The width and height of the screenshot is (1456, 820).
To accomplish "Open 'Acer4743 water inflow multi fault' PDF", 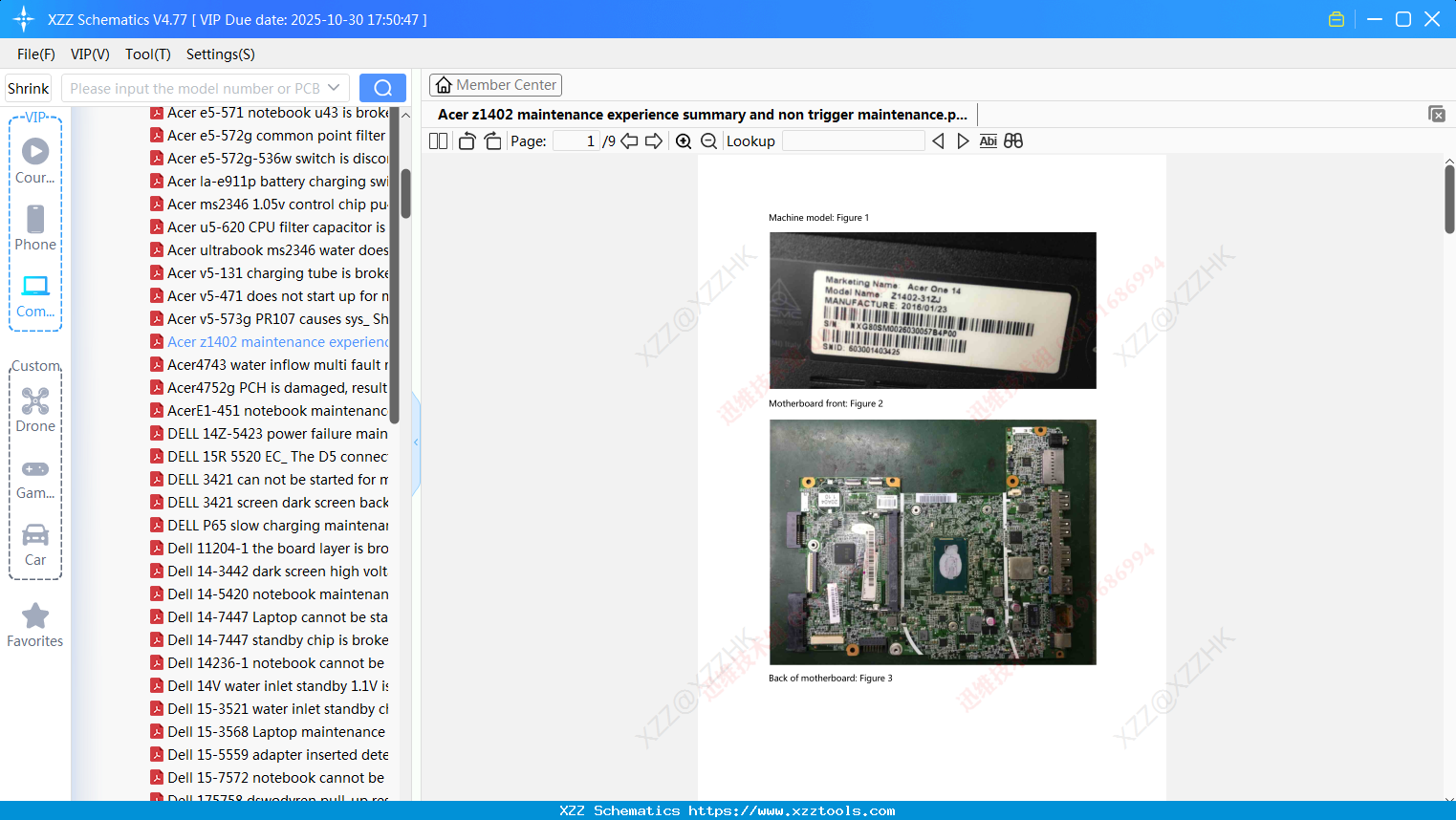I will click(270, 365).
